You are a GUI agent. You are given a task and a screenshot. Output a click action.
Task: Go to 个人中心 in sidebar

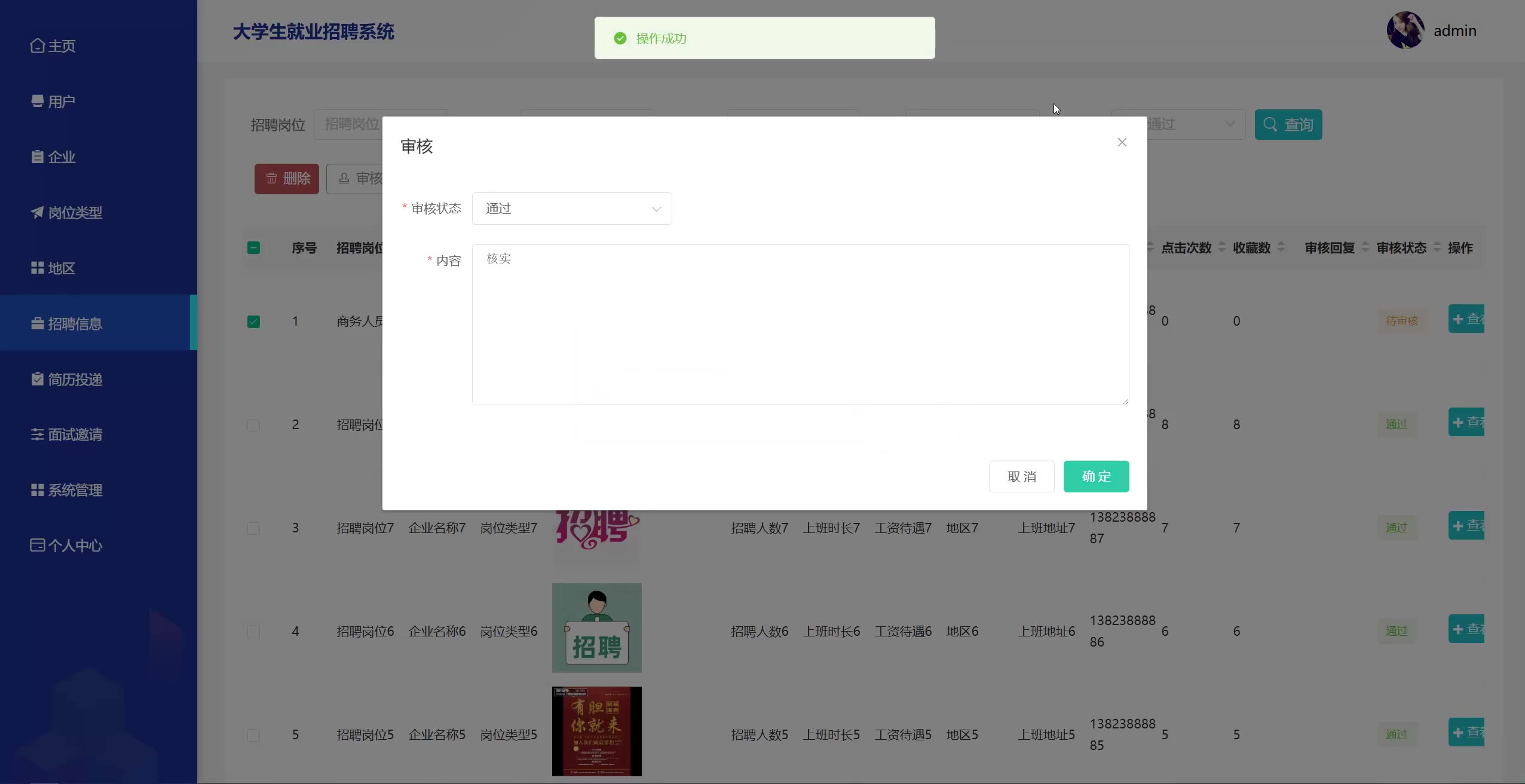click(67, 546)
